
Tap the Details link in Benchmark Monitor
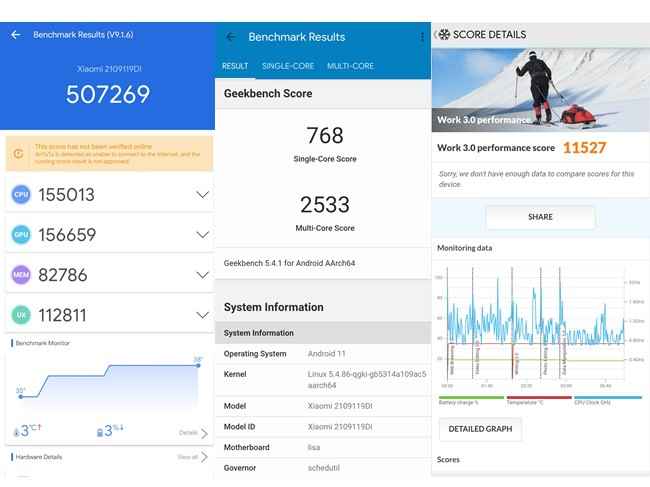coord(188,433)
